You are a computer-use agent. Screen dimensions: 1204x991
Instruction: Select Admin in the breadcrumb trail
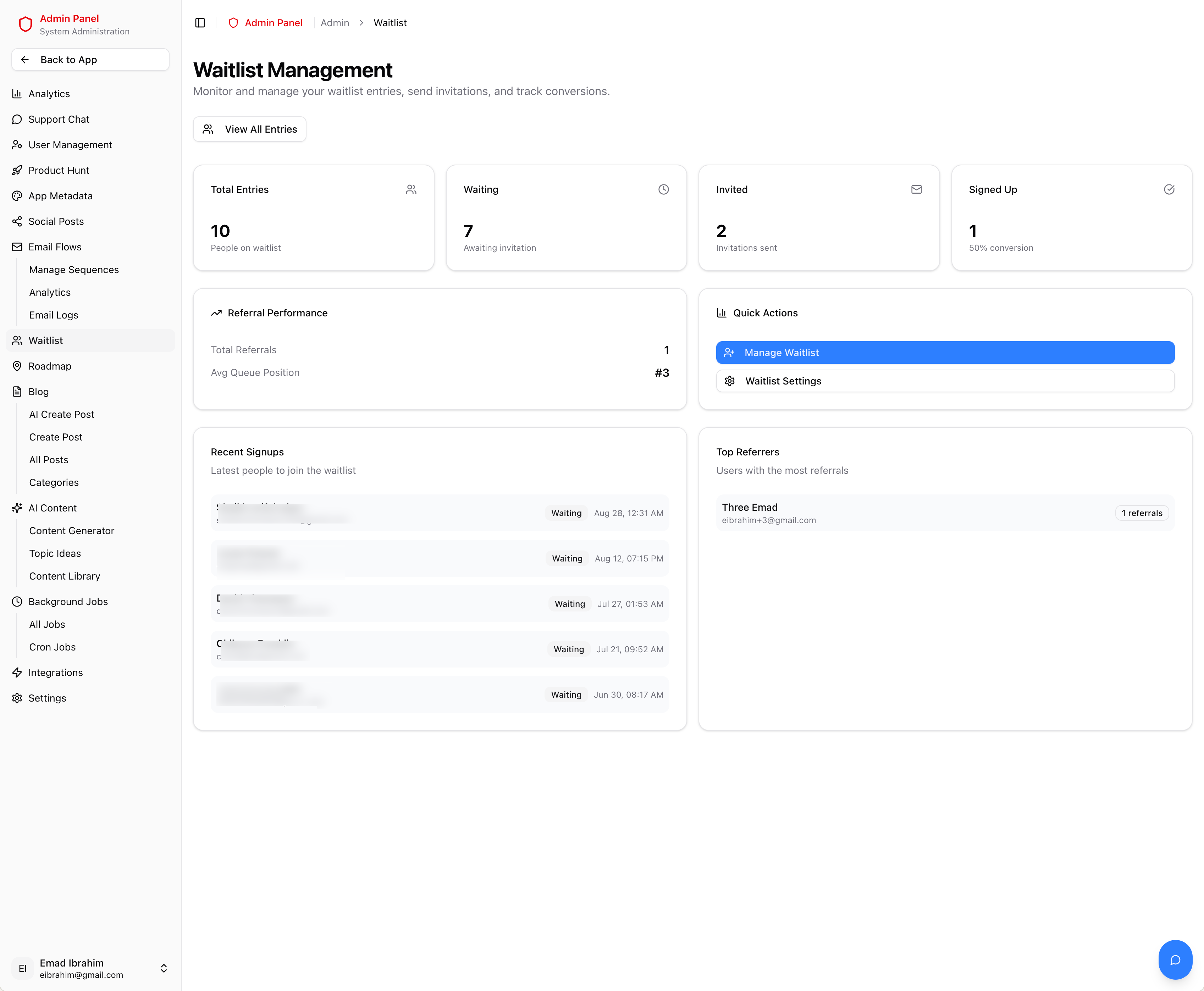tap(335, 23)
